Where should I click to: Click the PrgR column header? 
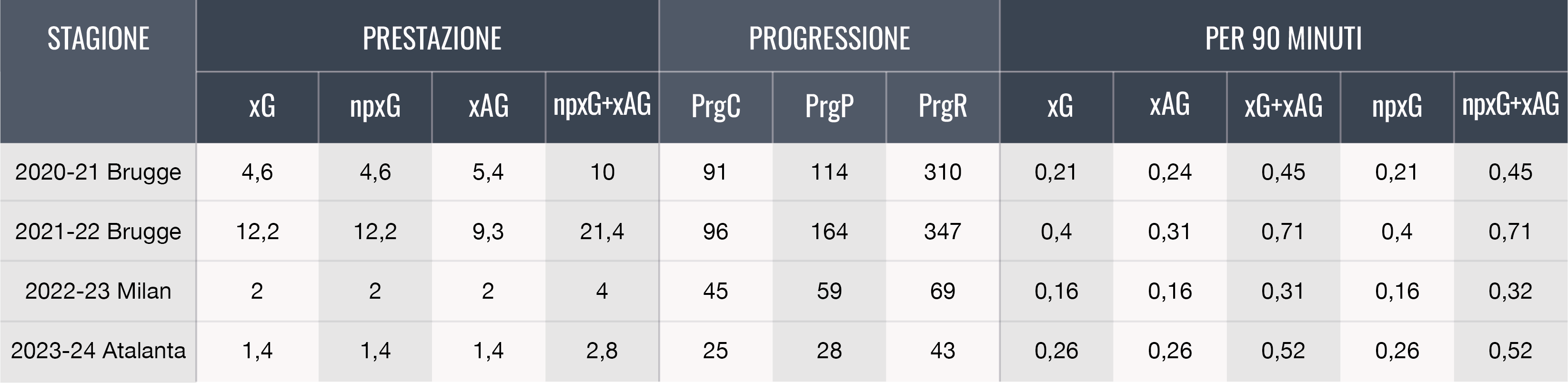[942, 106]
